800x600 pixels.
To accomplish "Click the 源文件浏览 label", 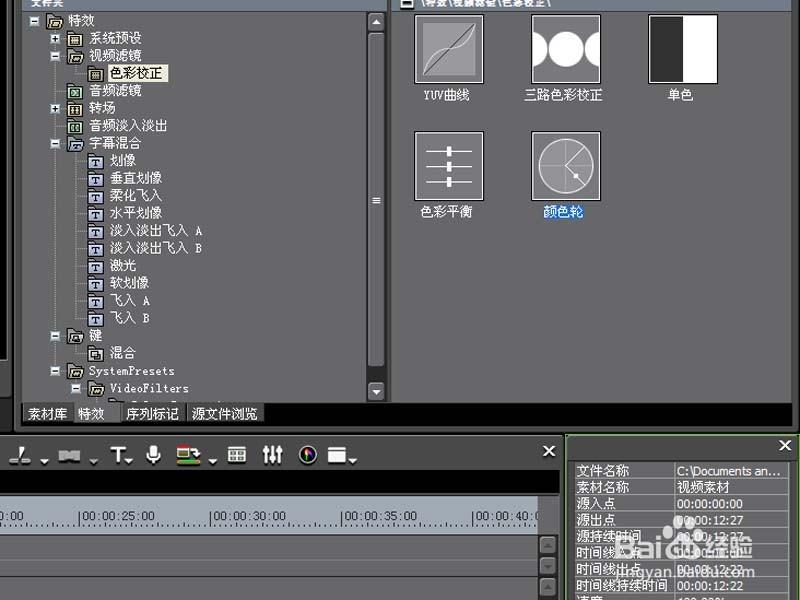I will (224, 413).
